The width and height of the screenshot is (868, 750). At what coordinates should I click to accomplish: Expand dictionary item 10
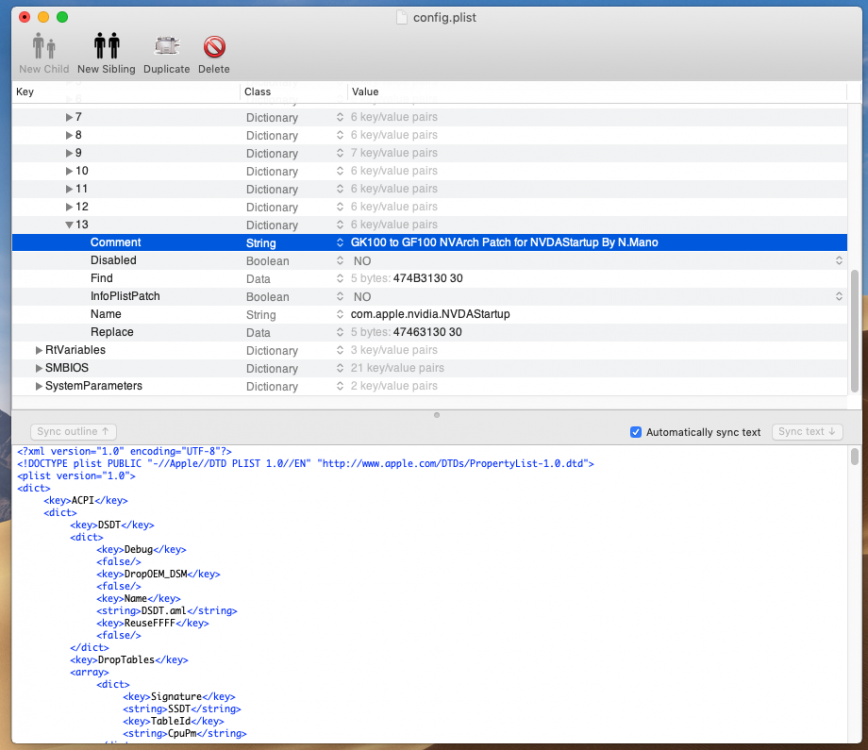coord(69,171)
